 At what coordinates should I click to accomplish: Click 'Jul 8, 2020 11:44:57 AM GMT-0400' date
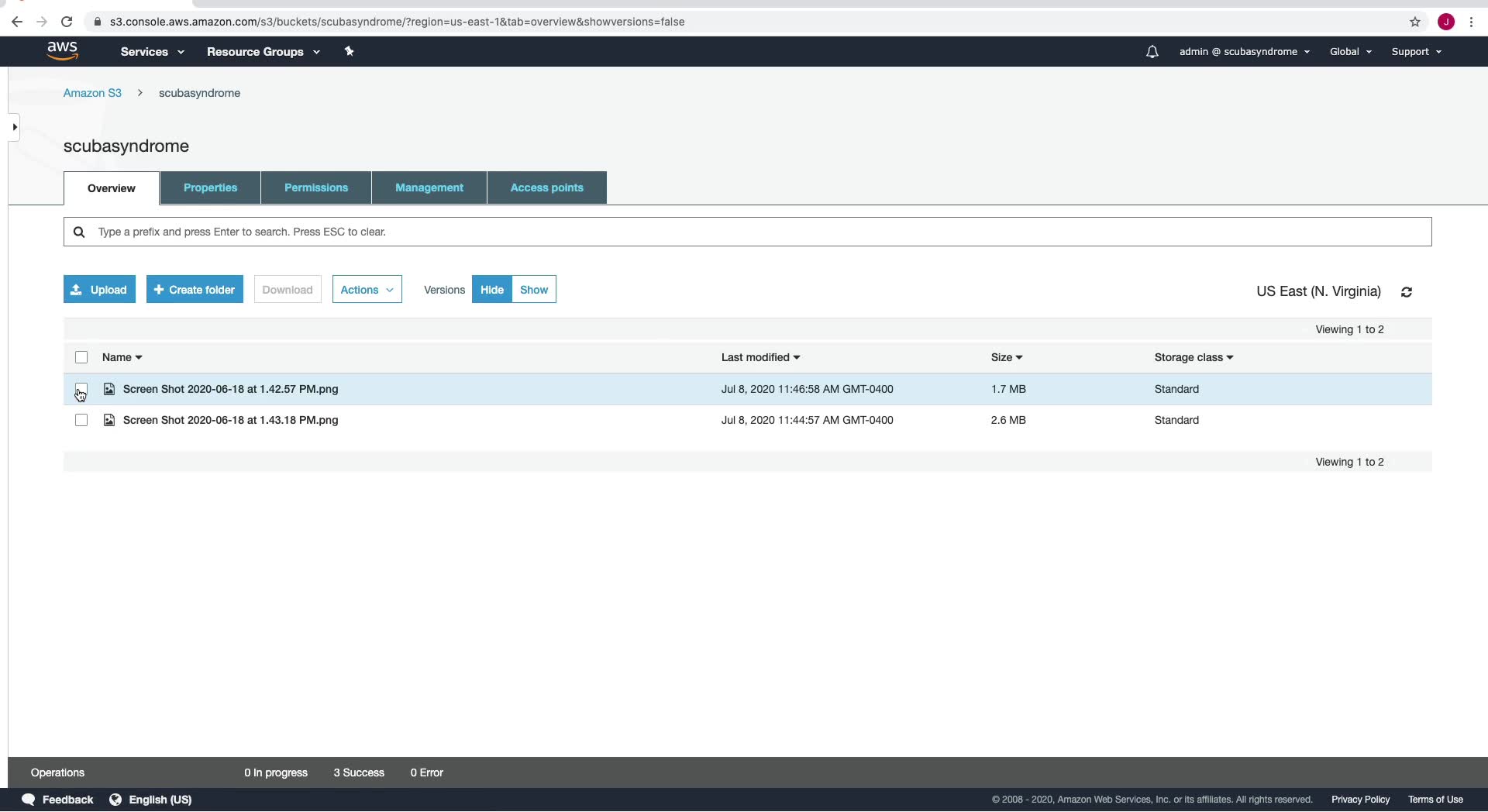(x=807, y=420)
